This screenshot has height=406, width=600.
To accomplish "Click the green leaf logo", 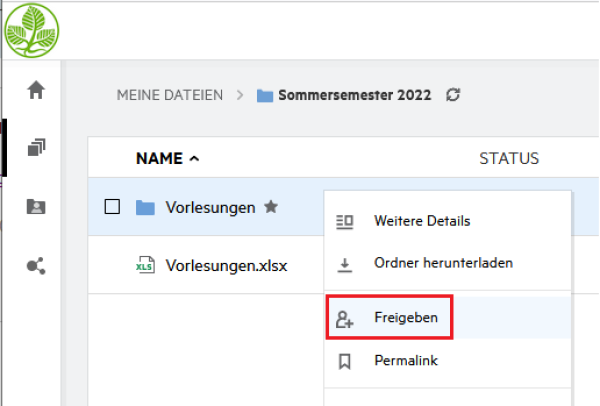I will click(32, 29).
